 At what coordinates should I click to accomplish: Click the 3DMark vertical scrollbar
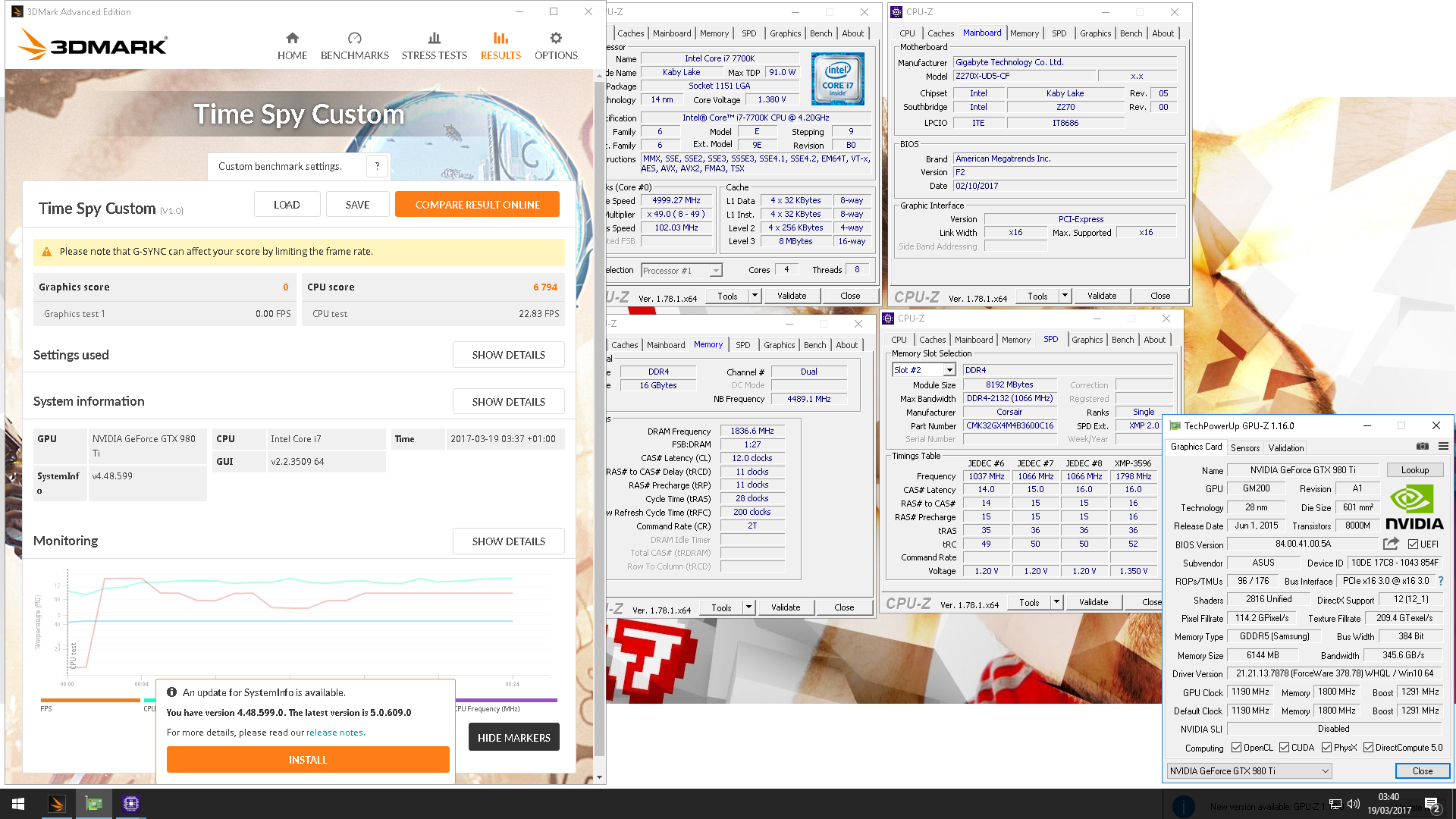(x=599, y=417)
